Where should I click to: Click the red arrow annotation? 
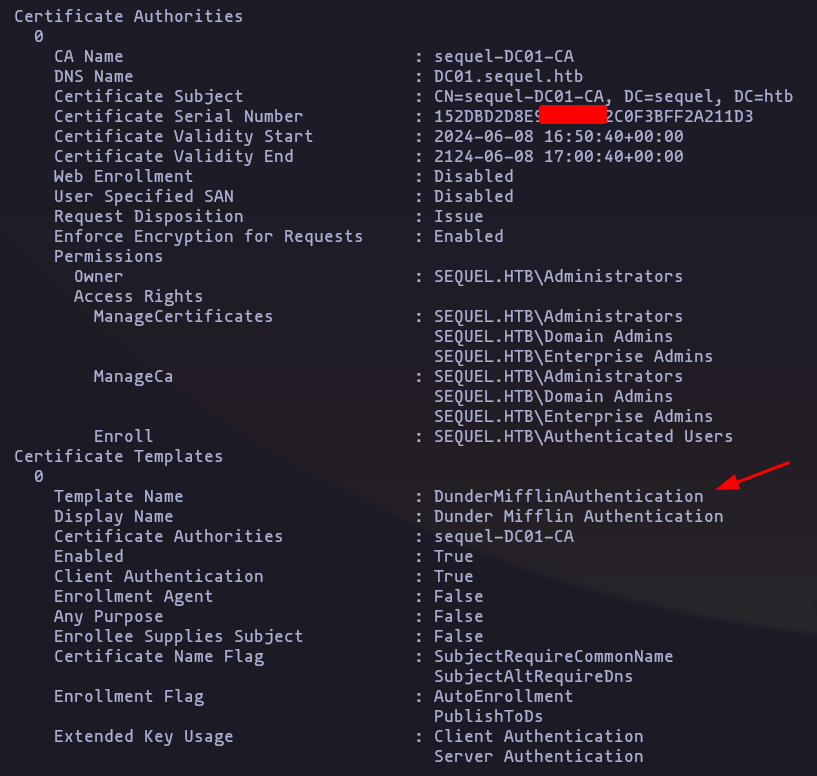(x=752, y=475)
